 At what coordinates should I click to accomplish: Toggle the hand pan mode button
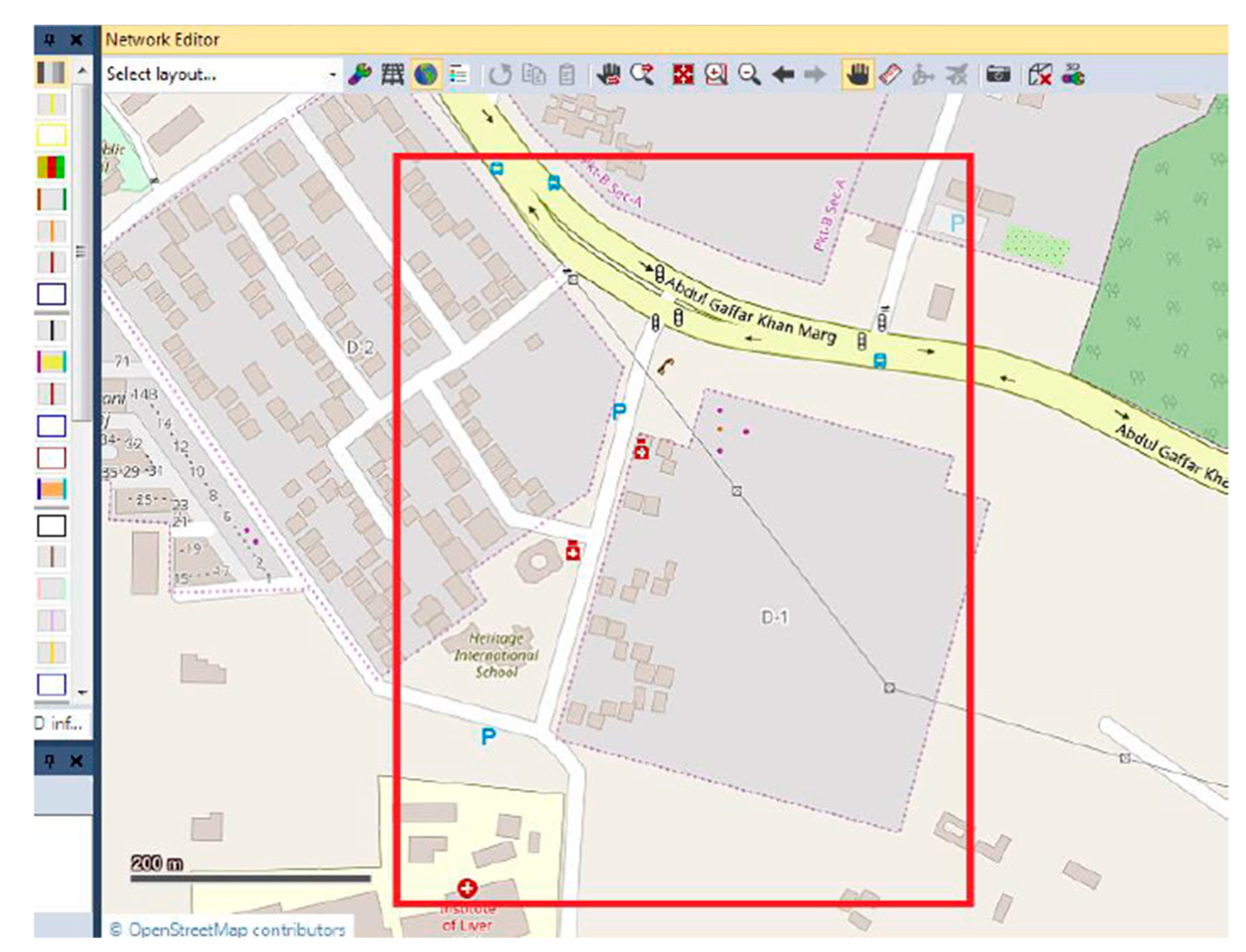pyautogui.click(x=857, y=74)
